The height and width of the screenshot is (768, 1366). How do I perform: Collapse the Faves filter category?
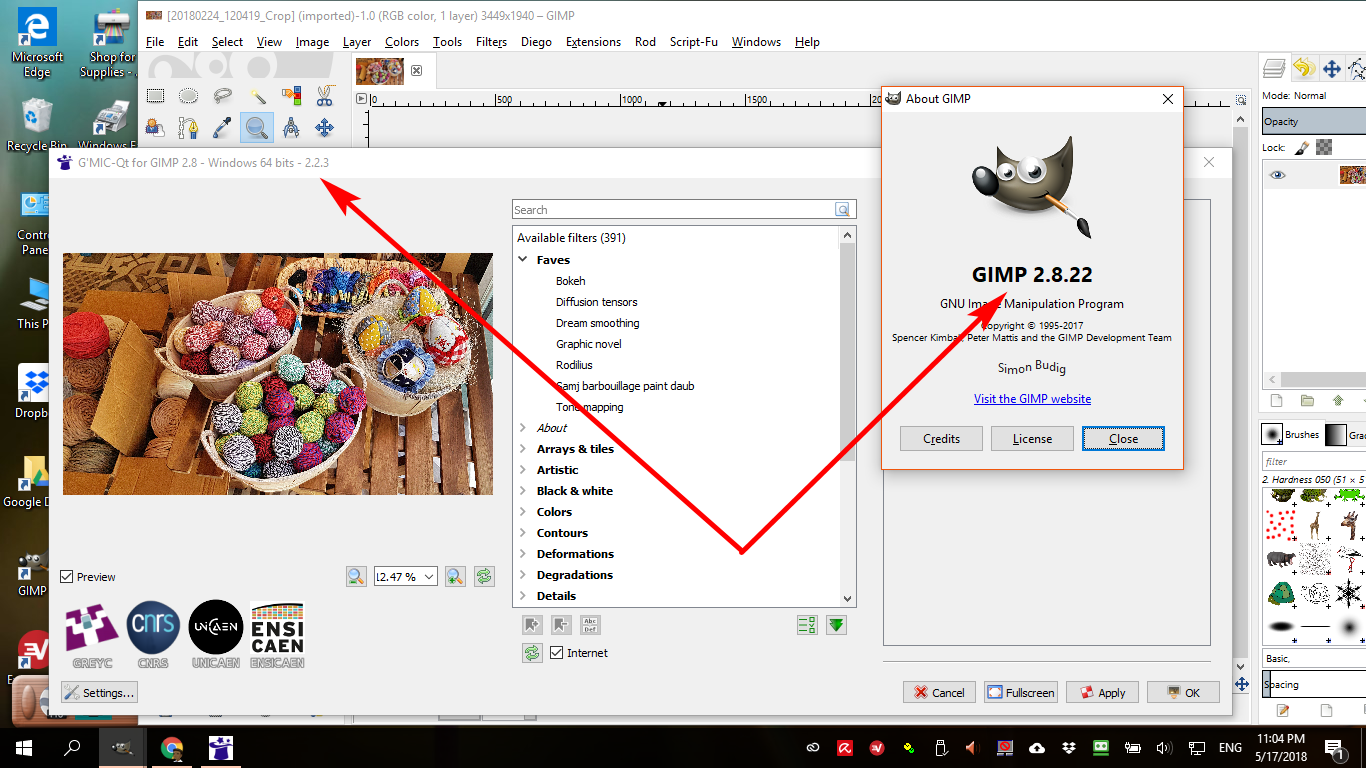click(523, 260)
